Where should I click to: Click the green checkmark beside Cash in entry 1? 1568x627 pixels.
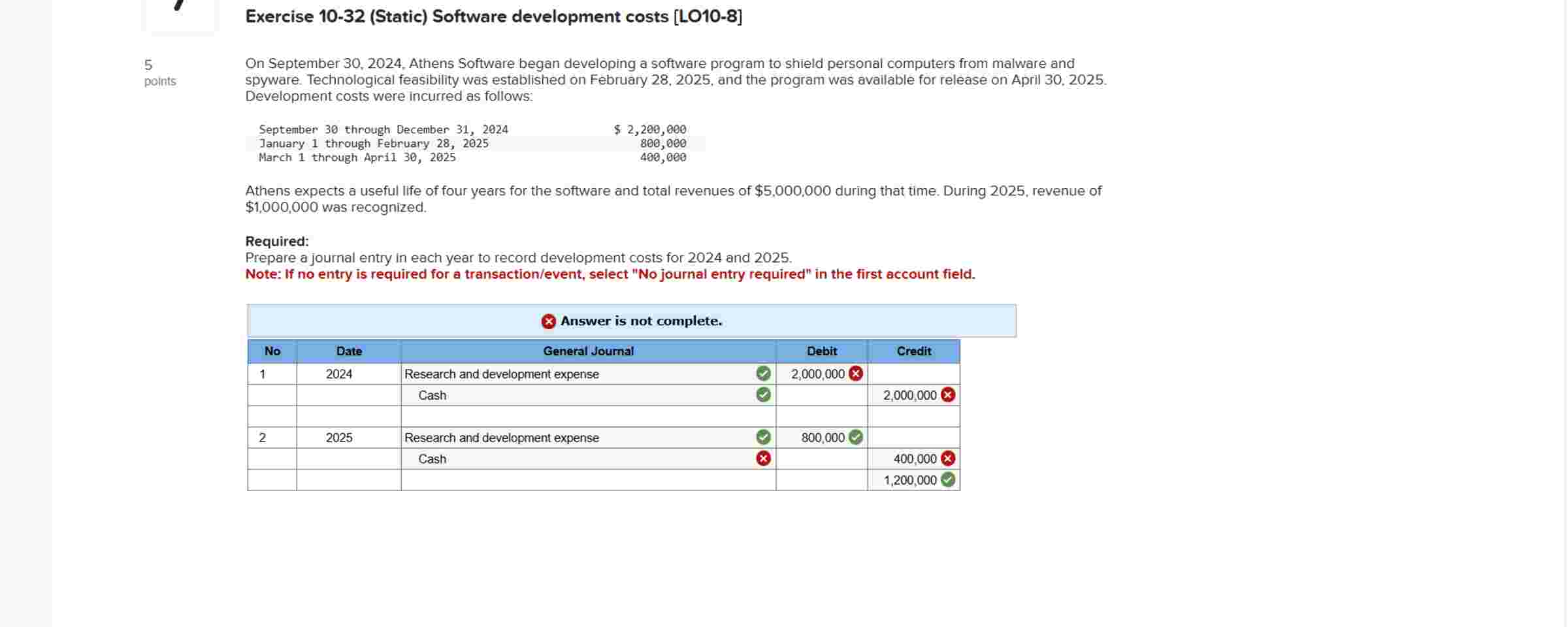point(762,395)
